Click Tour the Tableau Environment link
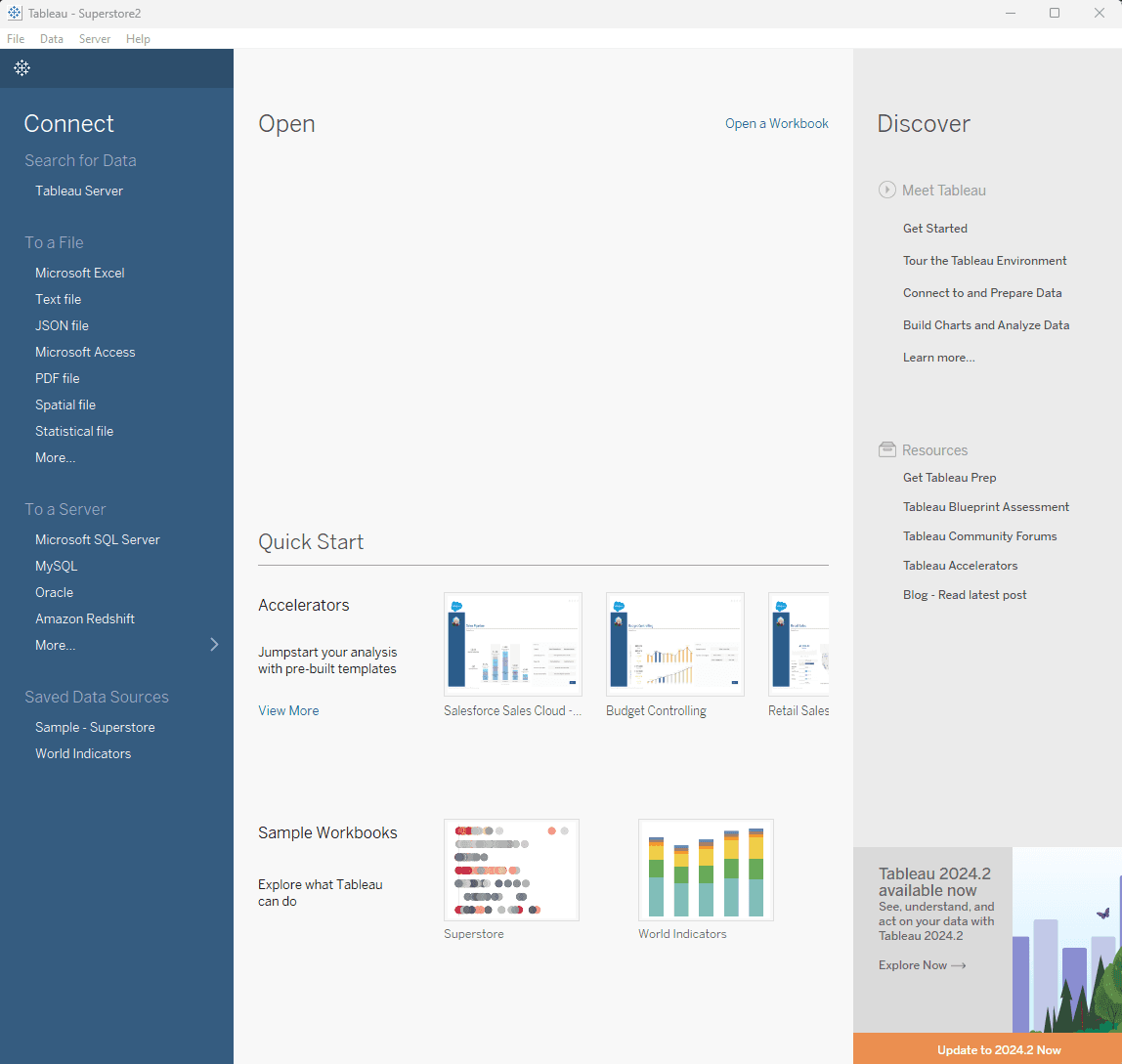Image resolution: width=1122 pixels, height=1064 pixels. pos(984,261)
